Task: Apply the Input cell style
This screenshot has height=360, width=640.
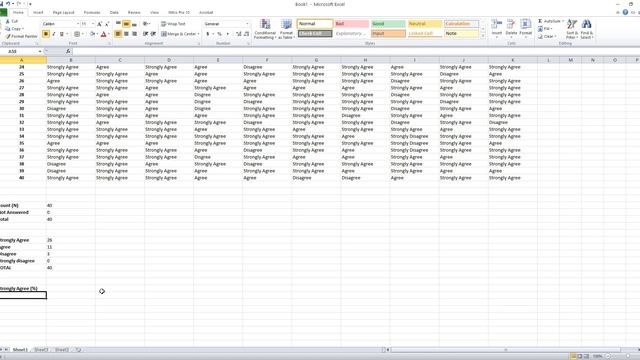Action: pyautogui.click(x=388, y=33)
